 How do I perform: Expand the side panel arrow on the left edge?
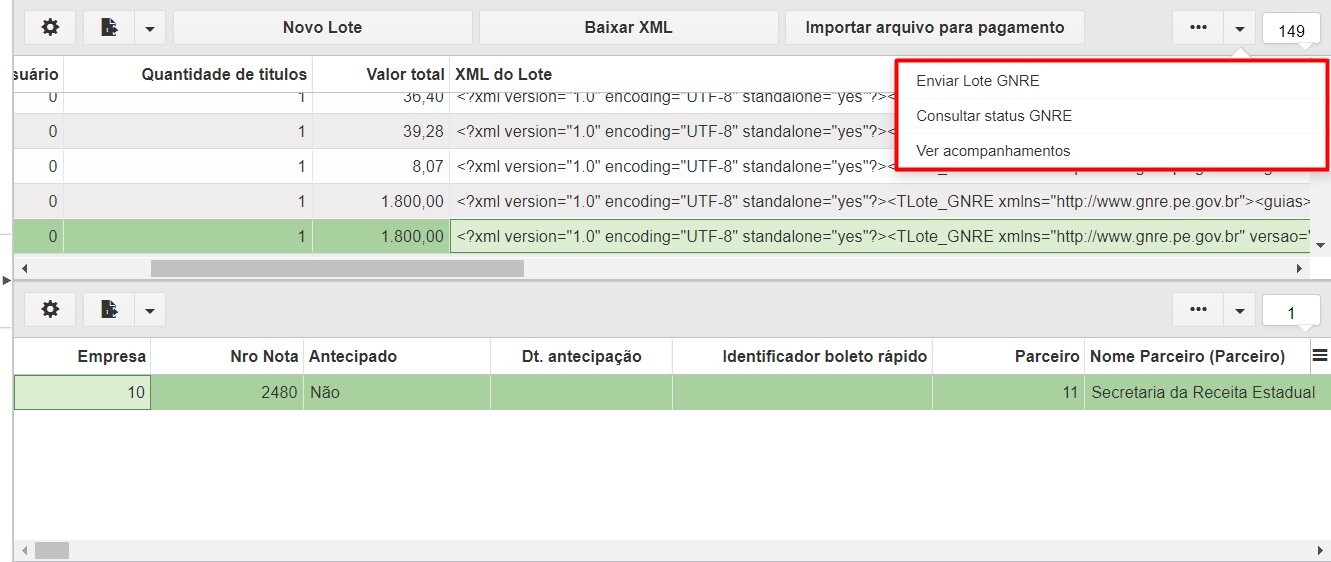(6, 280)
